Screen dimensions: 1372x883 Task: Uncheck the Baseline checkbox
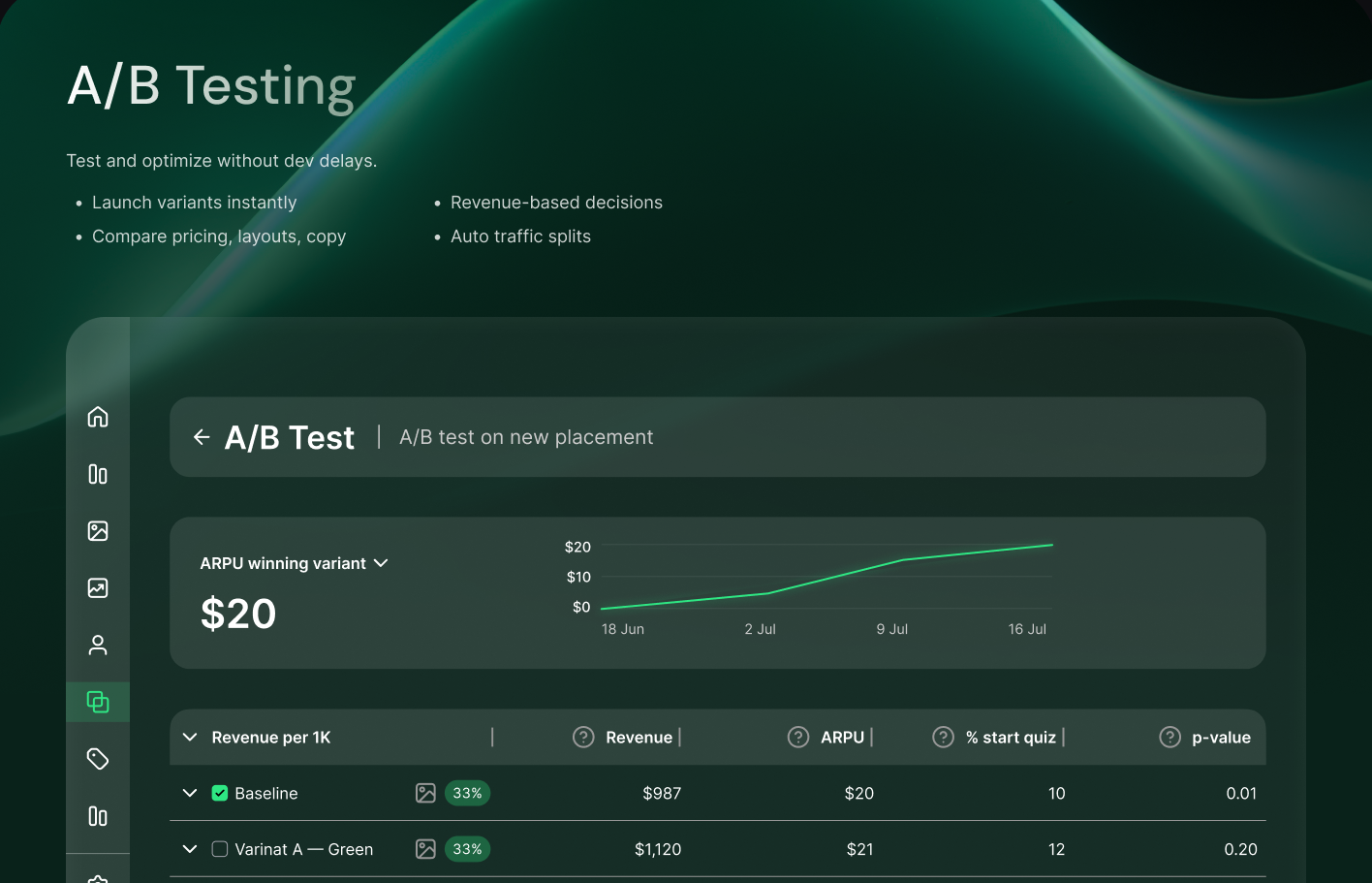[220, 793]
